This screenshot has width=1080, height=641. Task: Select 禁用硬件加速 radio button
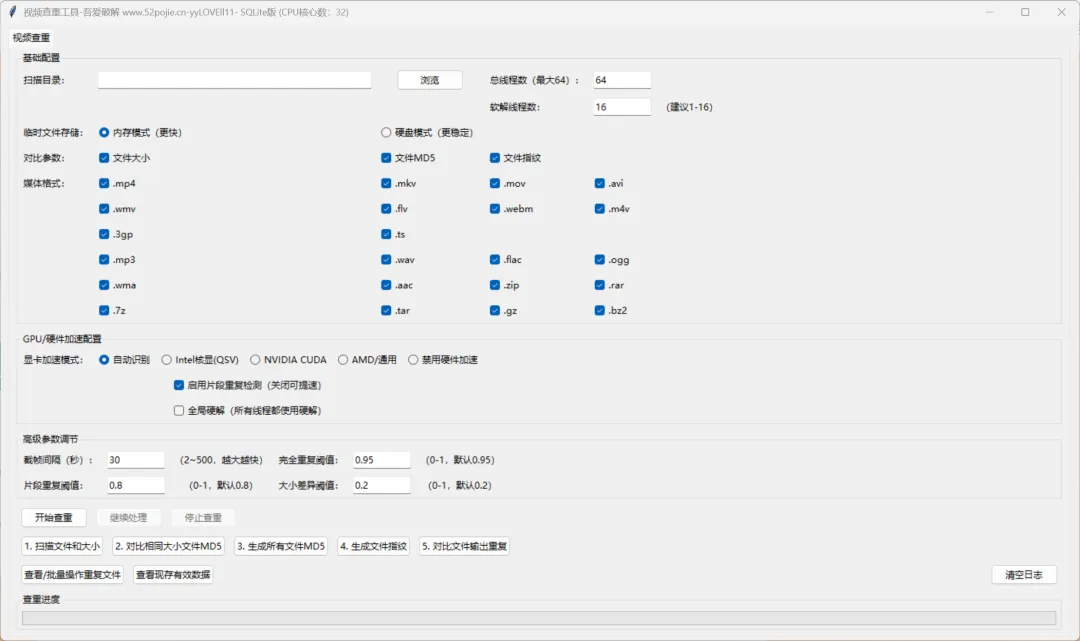coord(413,359)
